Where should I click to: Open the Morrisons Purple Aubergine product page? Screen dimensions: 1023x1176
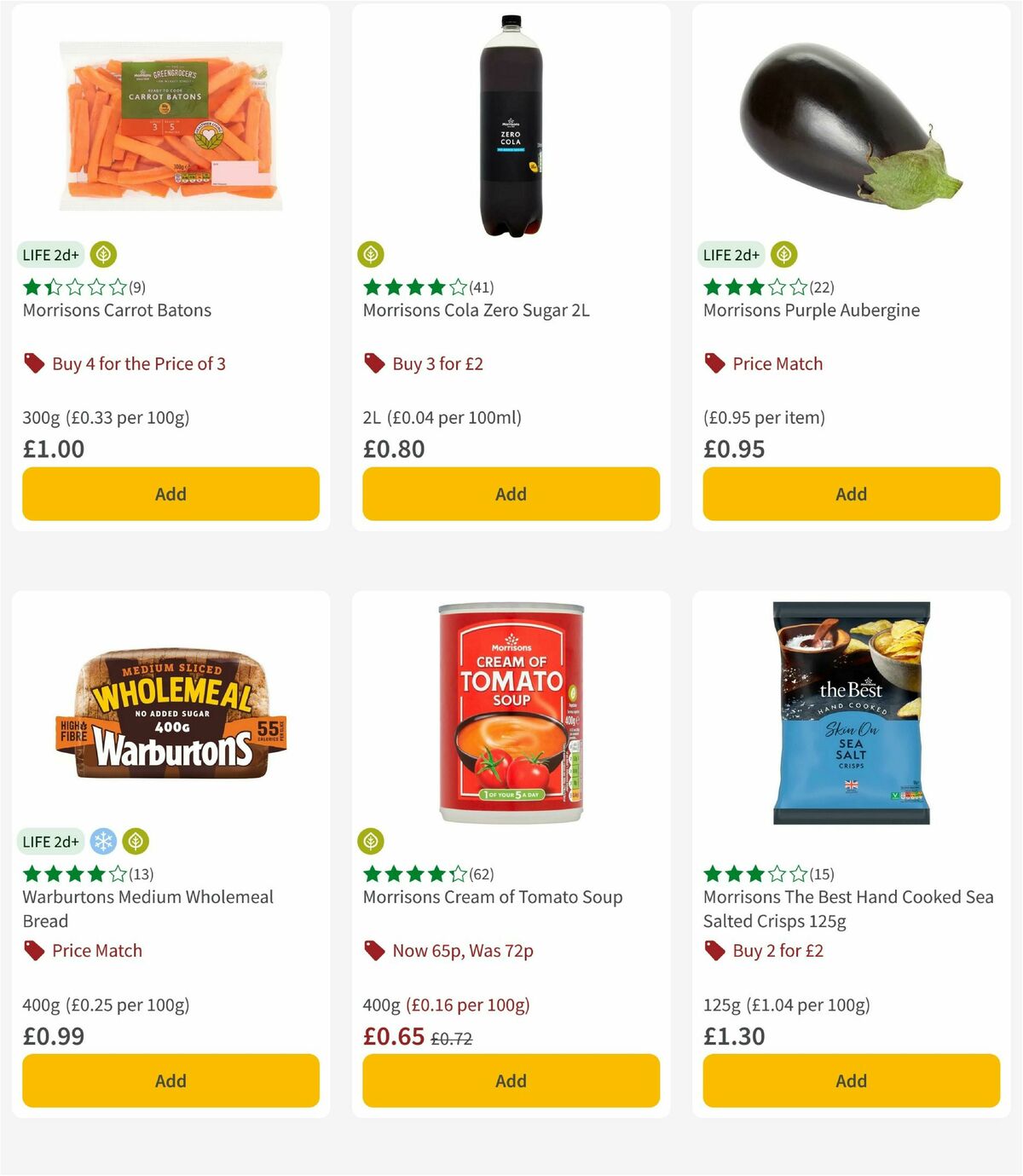(811, 310)
